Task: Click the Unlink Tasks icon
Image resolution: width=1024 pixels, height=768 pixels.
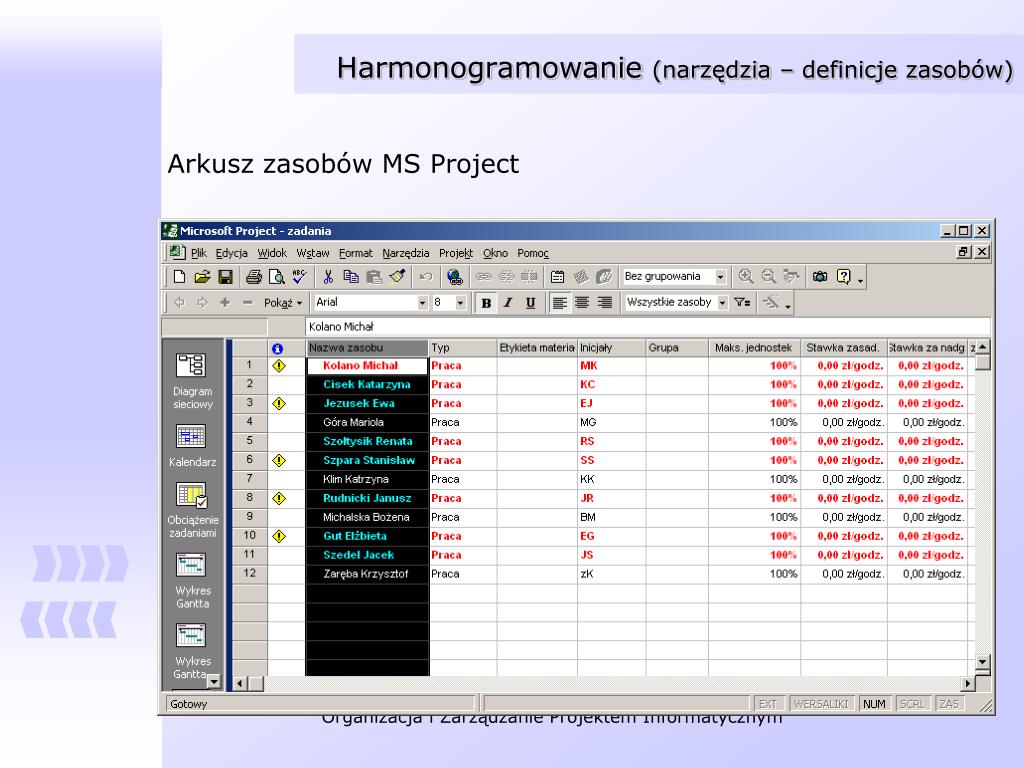Action: pos(506,277)
